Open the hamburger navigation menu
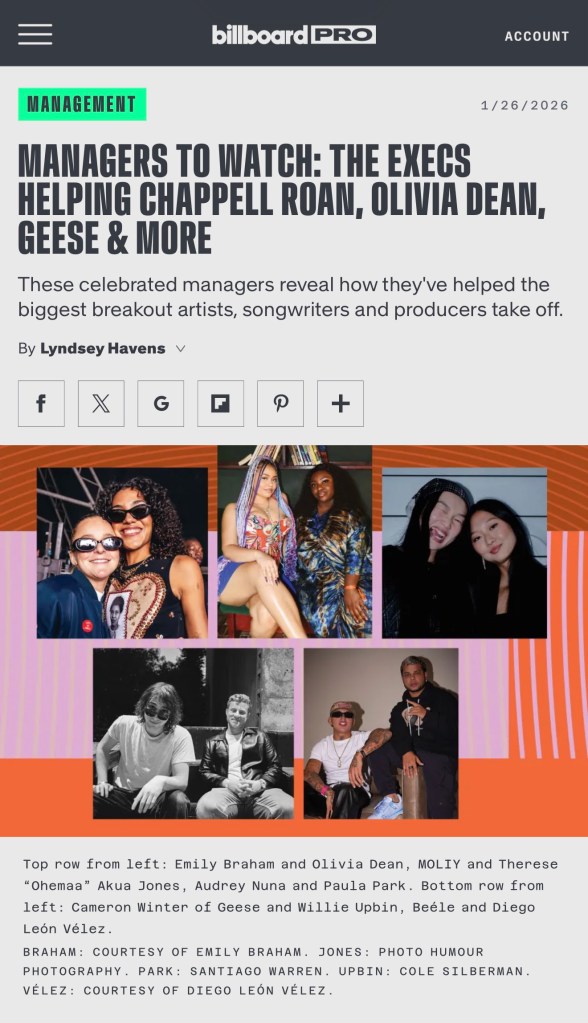The height and width of the screenshot is (1023, 588). click(x=35, y=34)
